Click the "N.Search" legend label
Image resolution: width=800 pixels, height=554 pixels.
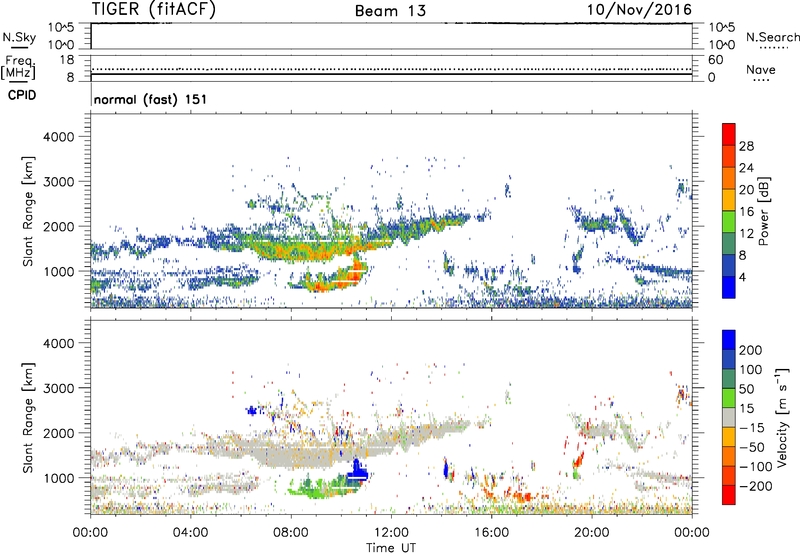(772, 37)
